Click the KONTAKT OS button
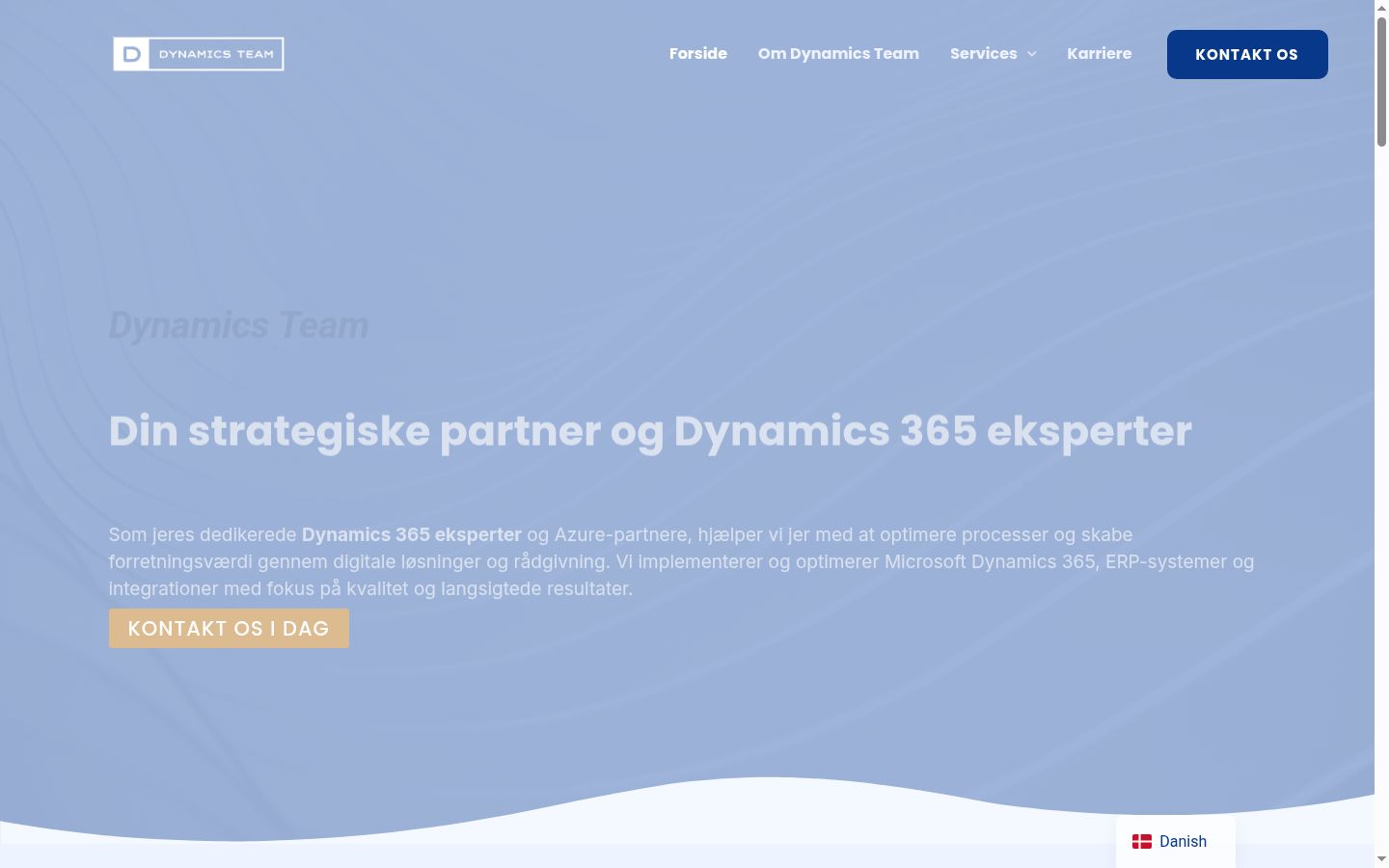 tap(1247, 54)
